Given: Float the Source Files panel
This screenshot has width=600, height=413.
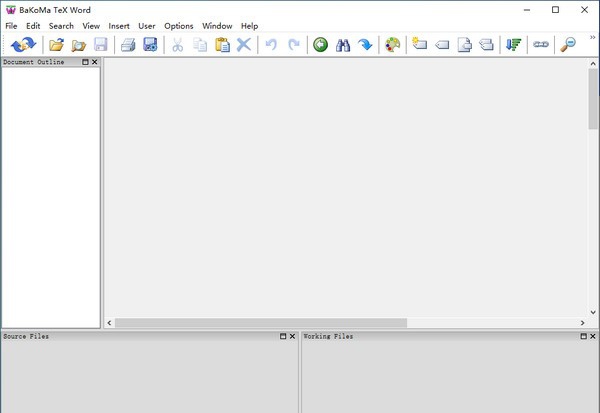Looking at the screenshot, I should click(283, 337).
